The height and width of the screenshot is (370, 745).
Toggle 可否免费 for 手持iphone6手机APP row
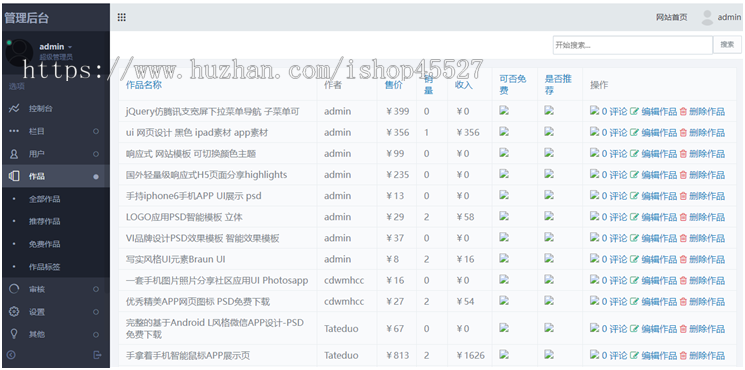point(504,195)
